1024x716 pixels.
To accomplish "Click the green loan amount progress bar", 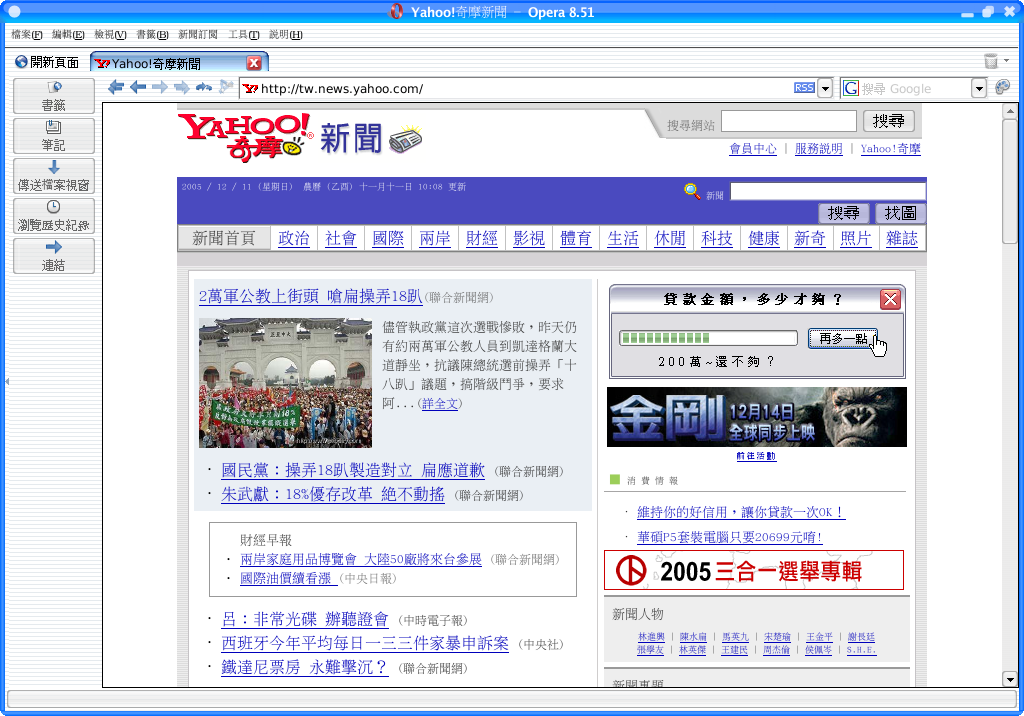I will tap(709, 338).
